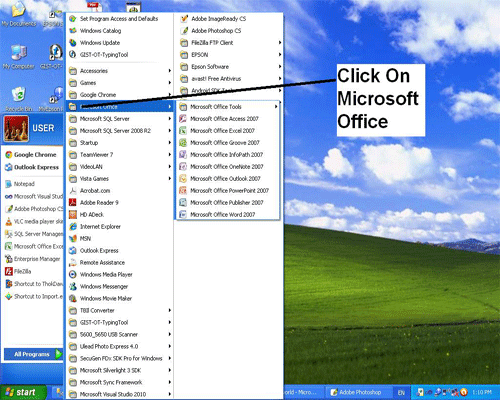Click Windows Movie Maker icon

(x=73, y=298)
